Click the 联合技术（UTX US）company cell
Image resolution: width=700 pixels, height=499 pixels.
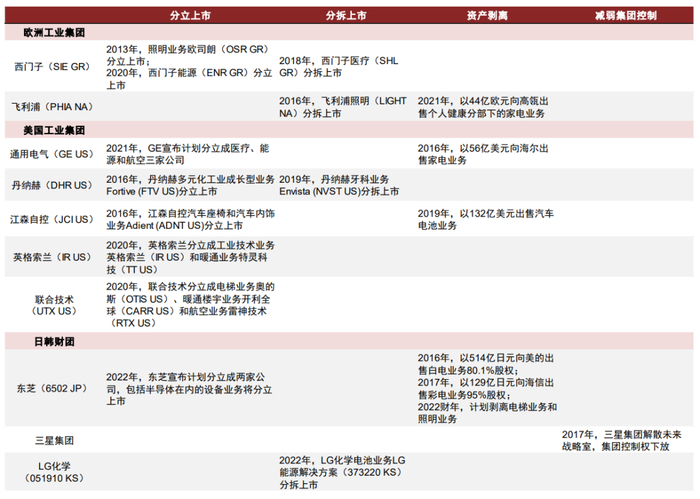[x=54, y=305]
